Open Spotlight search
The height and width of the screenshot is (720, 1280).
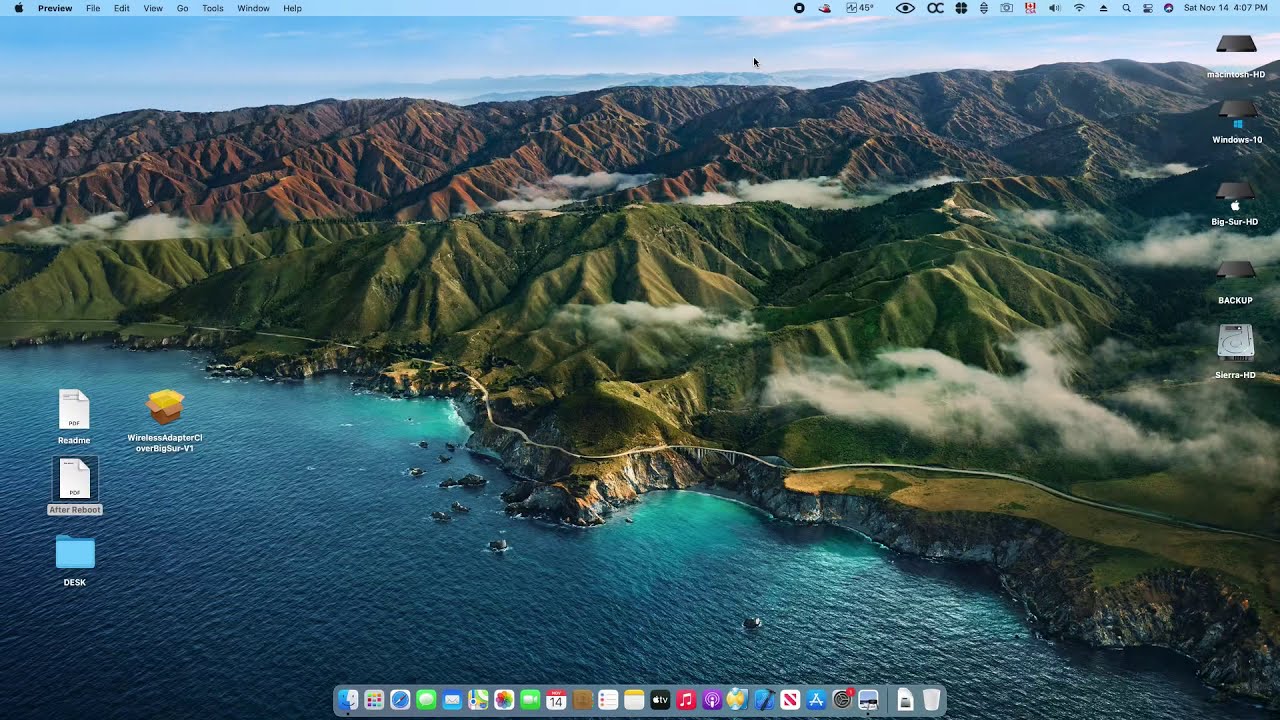pos(1126,8)
